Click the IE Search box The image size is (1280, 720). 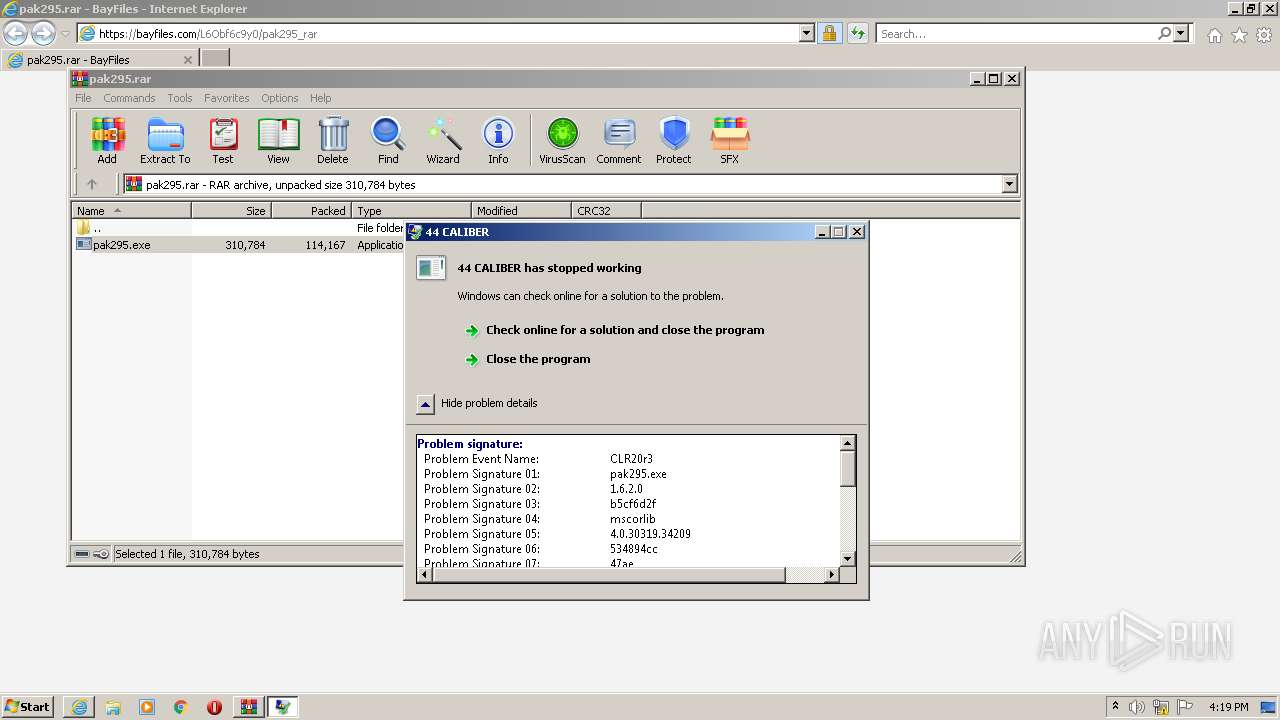(x=1016, y=33)
